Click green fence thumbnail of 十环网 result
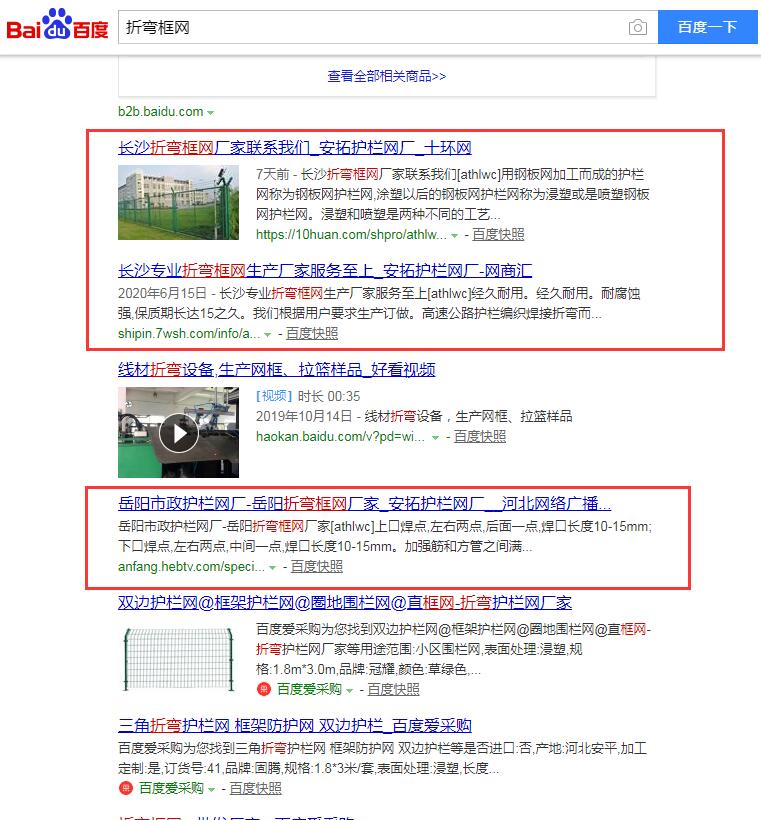This screenshot has width=761, height=820. tap(178, 202)
